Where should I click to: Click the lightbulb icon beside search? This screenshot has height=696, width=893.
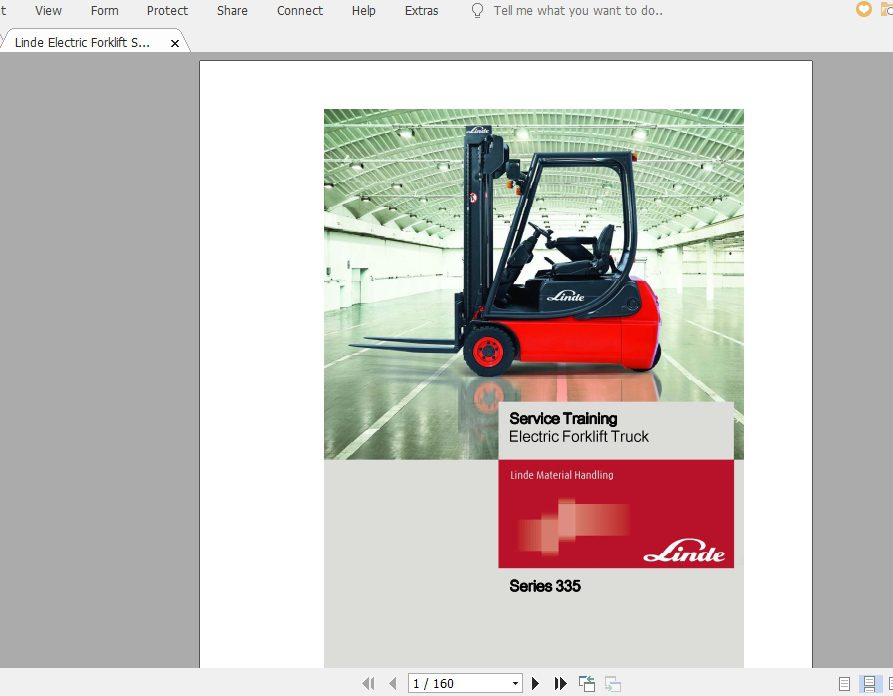click(477, 11)
